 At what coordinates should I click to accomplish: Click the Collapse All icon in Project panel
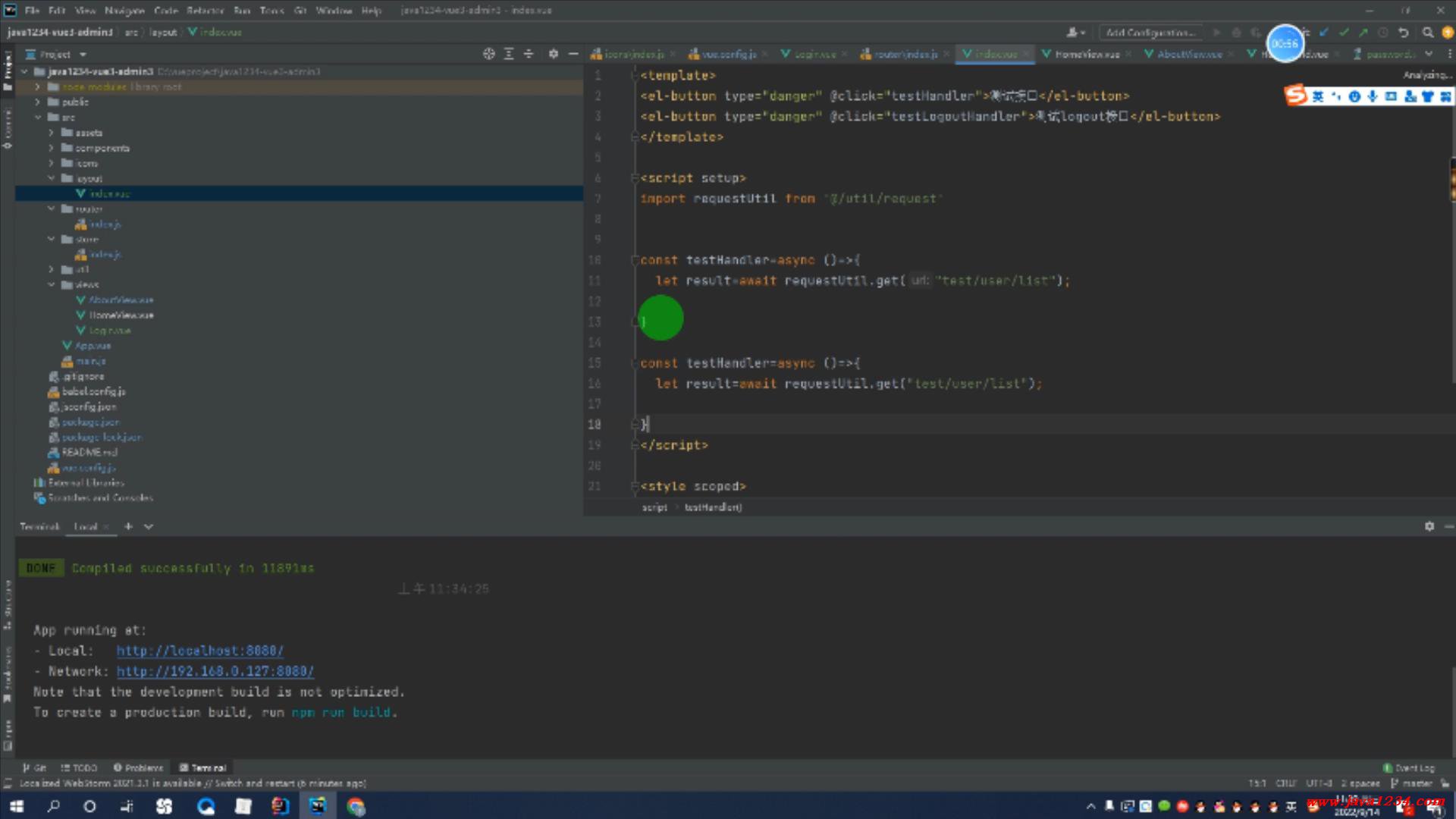(529, 54)
